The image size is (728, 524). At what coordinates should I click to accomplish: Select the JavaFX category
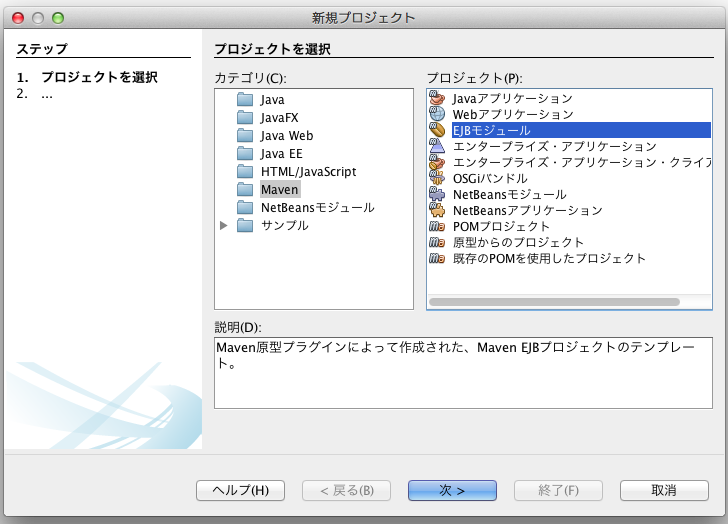click(279, 118)
